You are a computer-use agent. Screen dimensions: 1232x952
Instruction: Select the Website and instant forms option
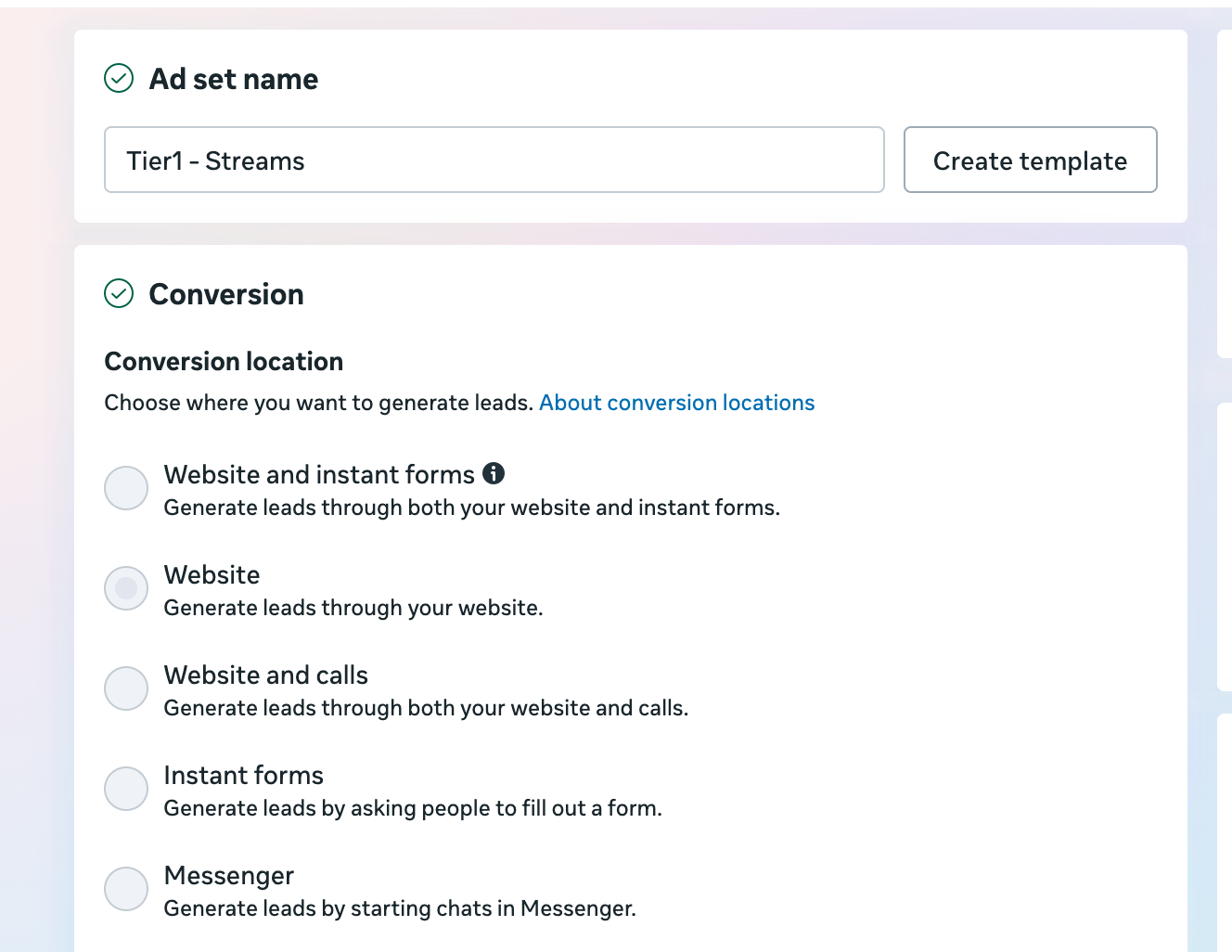(x=126, y=488)
